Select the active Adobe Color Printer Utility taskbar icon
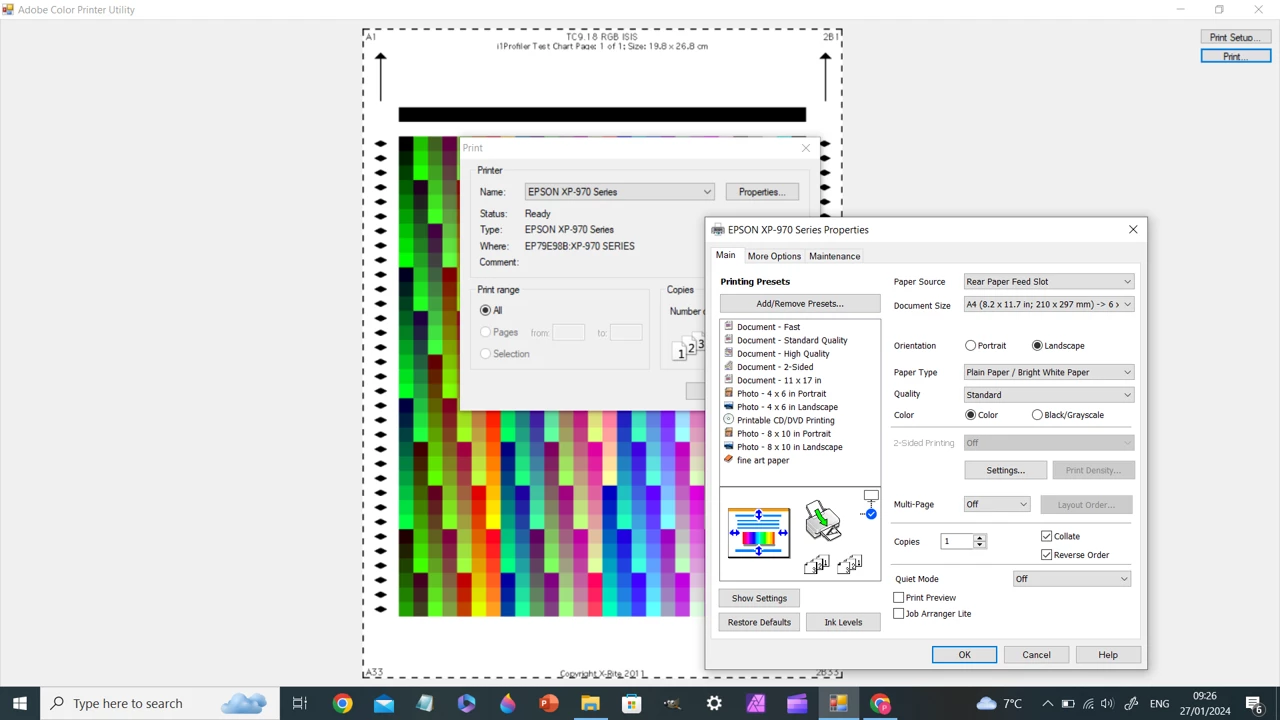This screenshot has width=1280, height=720. 838,703
